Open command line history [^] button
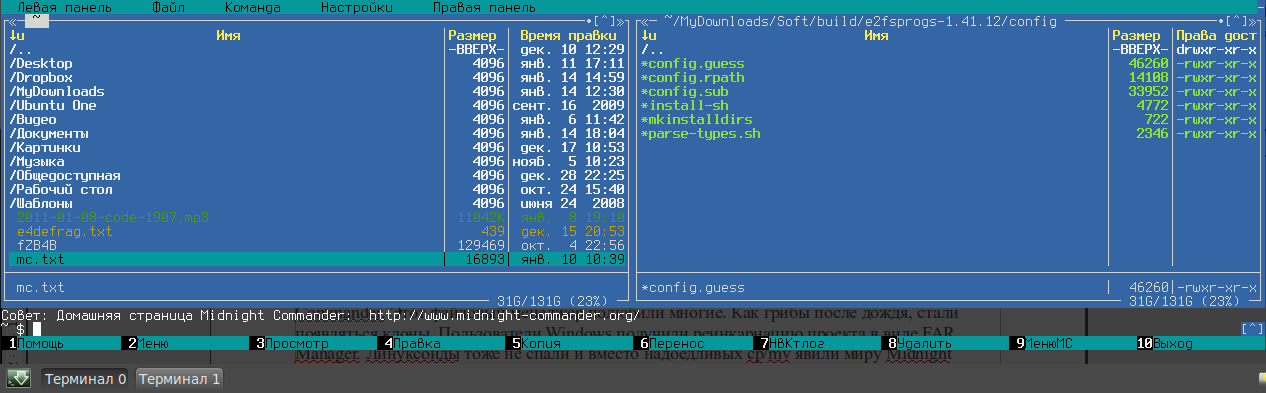The width and height of the screenshot is (1266, 393). click(1251, 328)
